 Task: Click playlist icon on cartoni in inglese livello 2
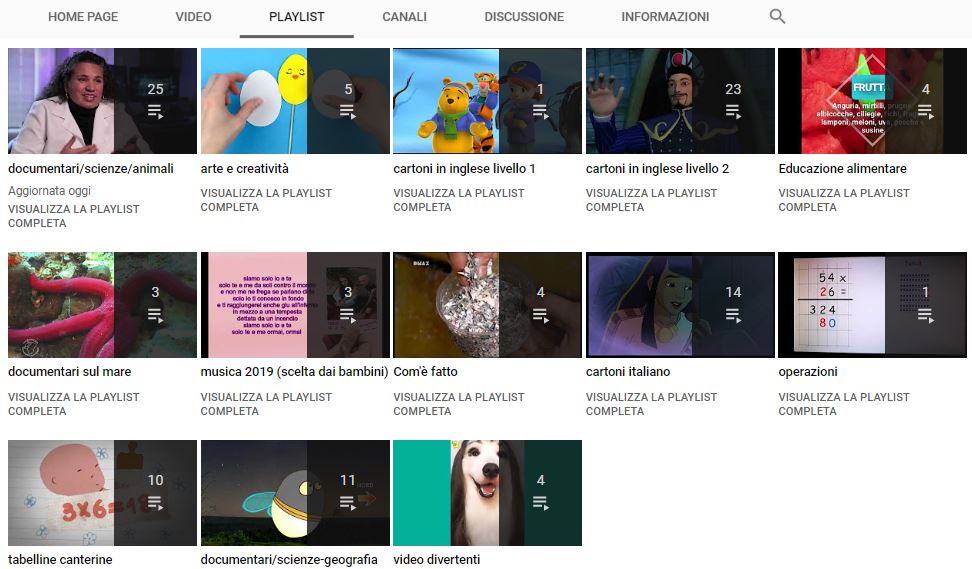pos(733,112)
